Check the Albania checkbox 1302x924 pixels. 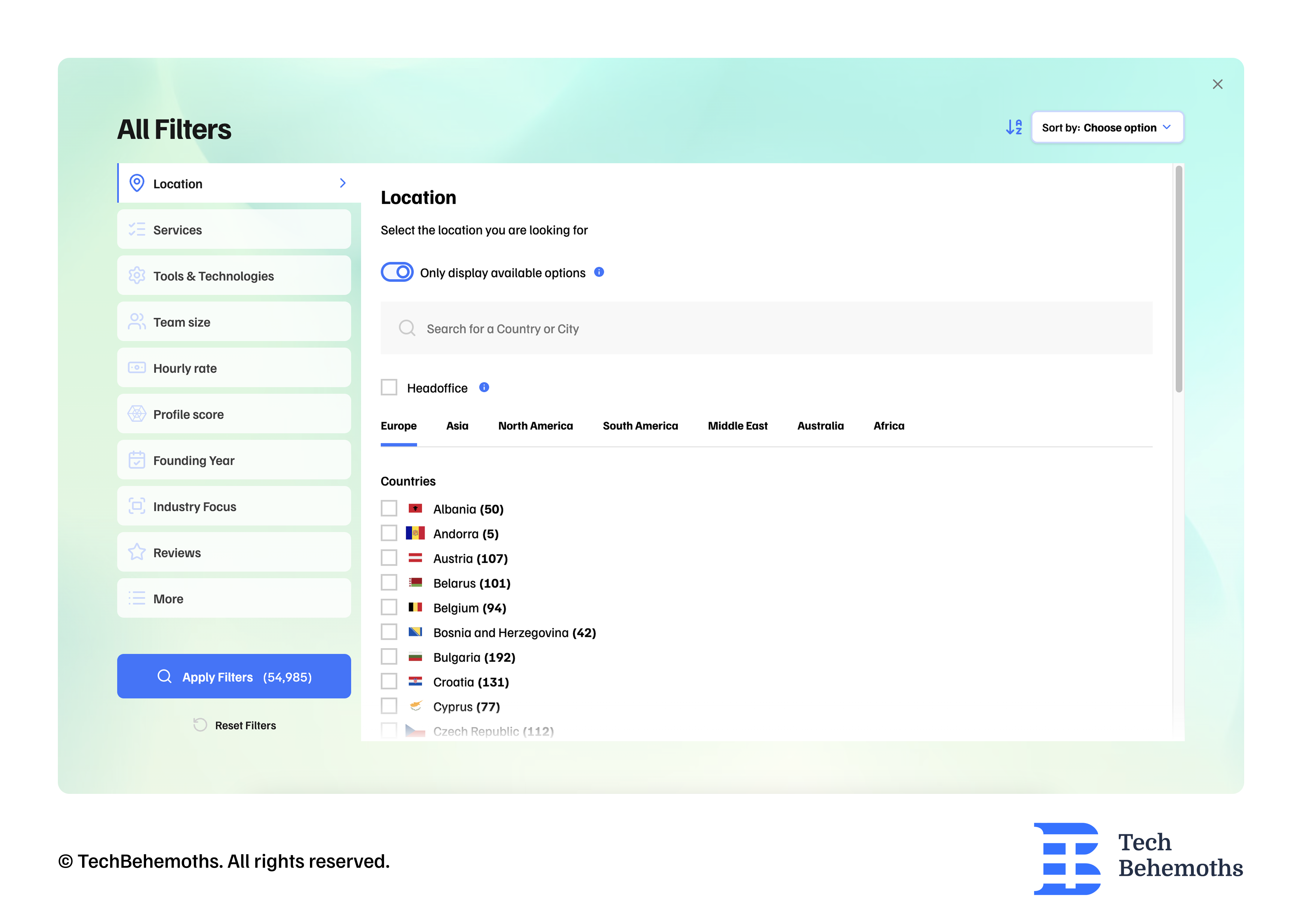(389, 508)
